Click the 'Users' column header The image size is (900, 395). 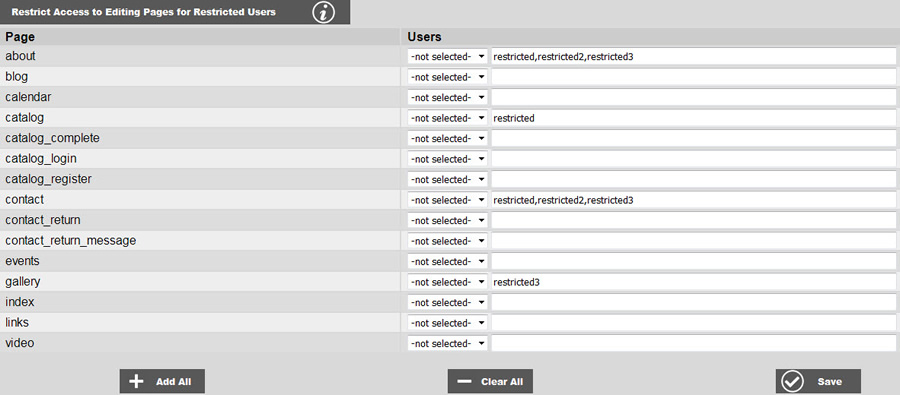coord(424,37)
